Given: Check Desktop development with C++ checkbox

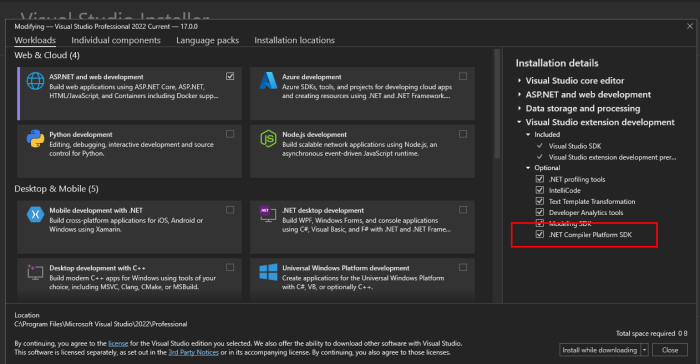Looking at the screenshot, I should click(230, 268).
